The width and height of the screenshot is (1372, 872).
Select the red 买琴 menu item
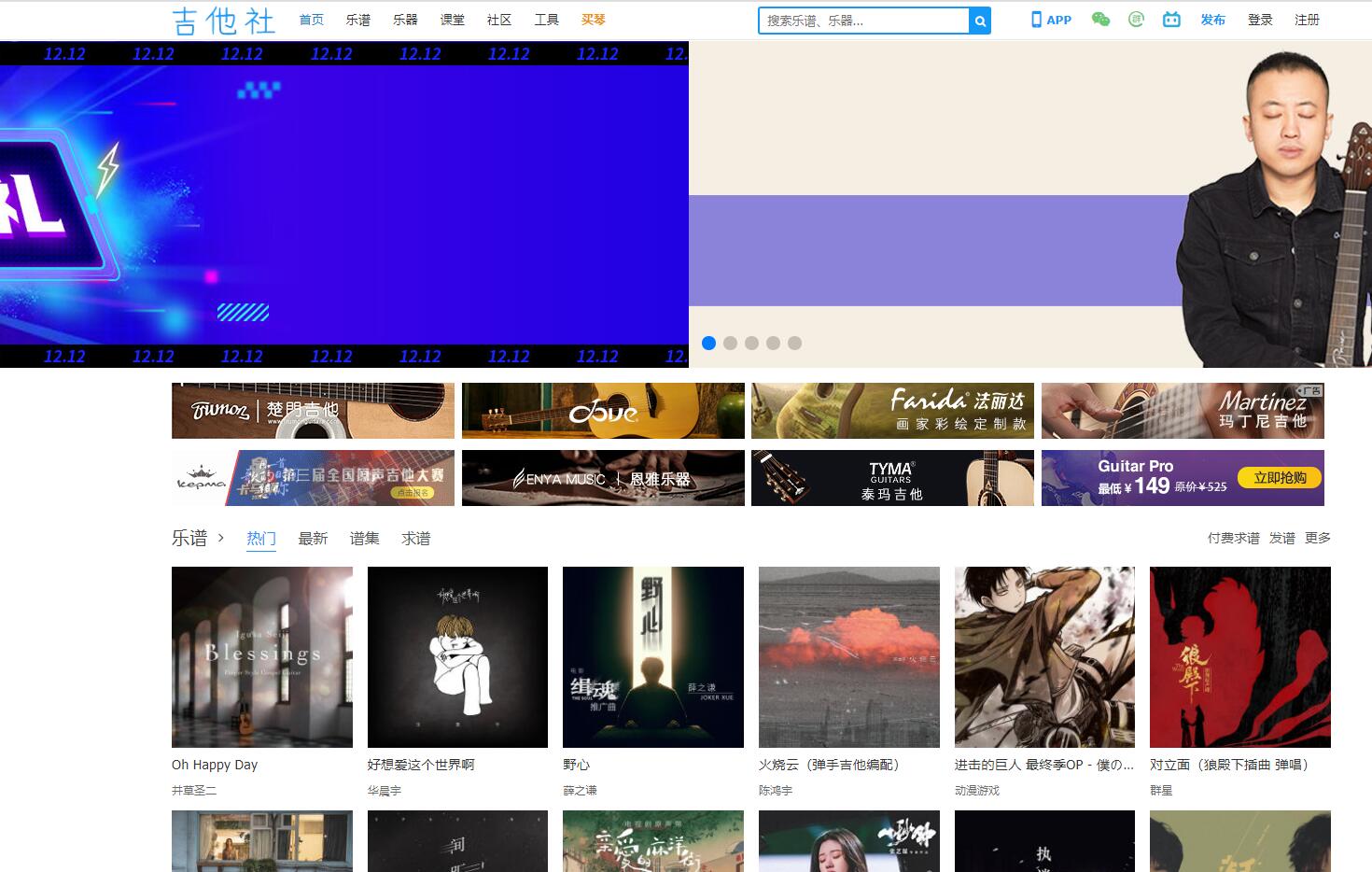(594, 19)
